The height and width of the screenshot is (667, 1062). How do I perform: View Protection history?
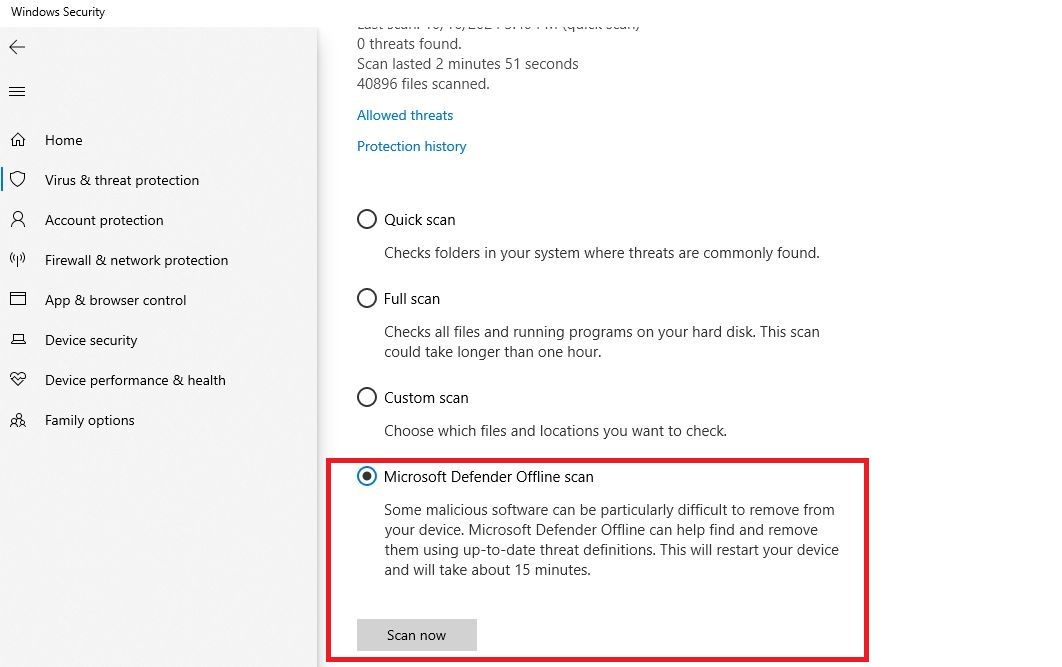point(411,146)
